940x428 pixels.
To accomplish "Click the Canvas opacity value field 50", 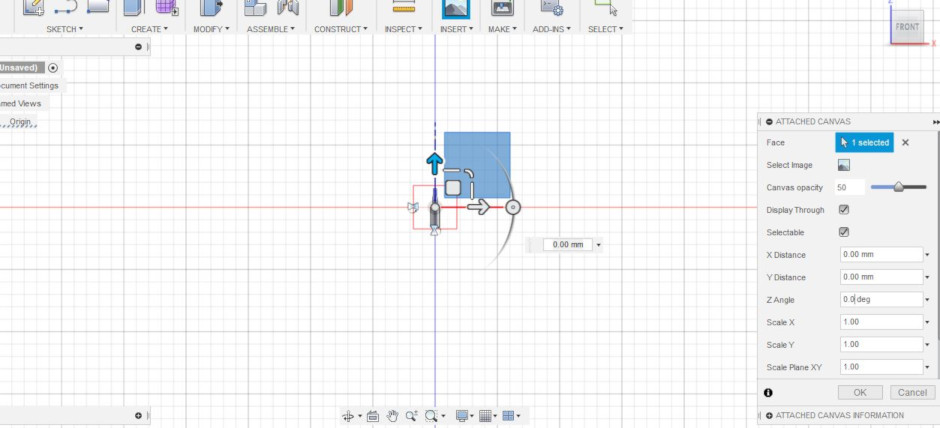I will (x=850, y=188).
